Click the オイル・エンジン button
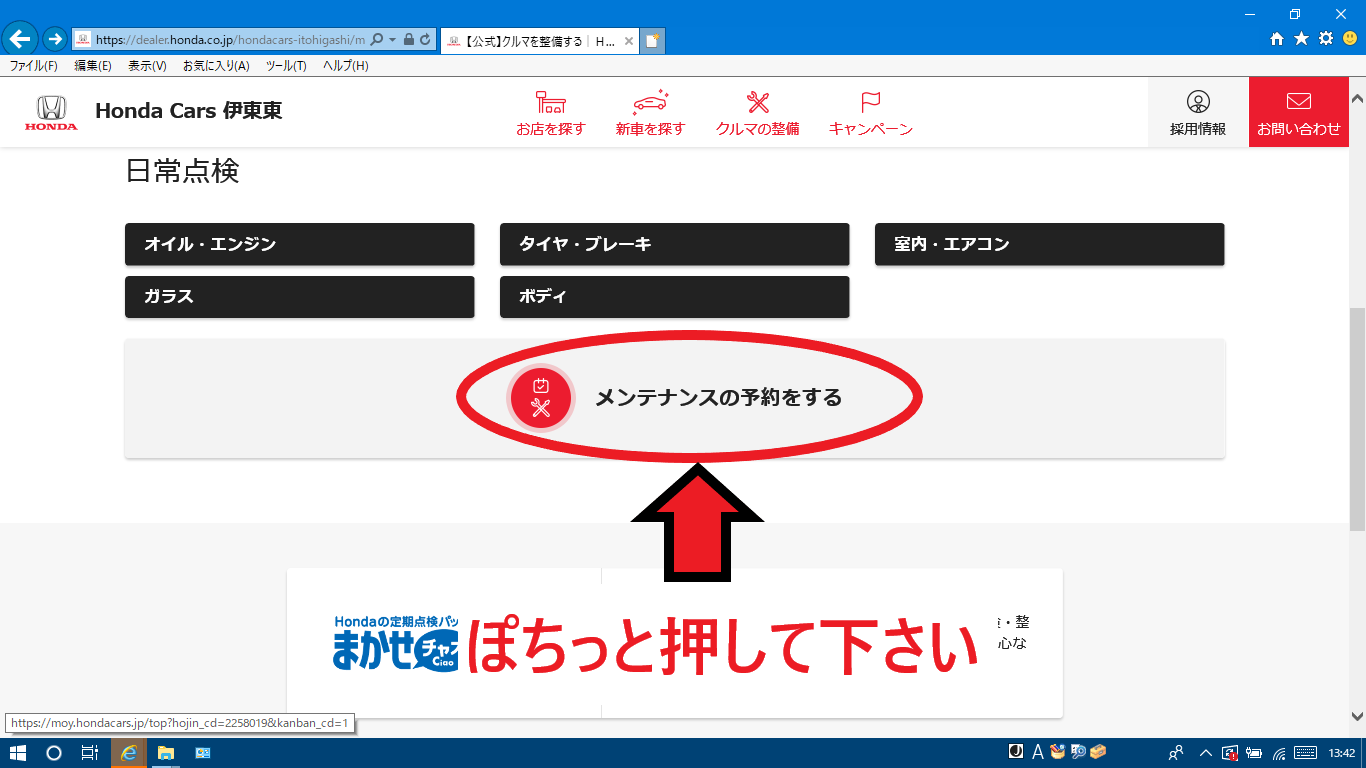This screenshot has height=768, width=1366. (299, 244)
